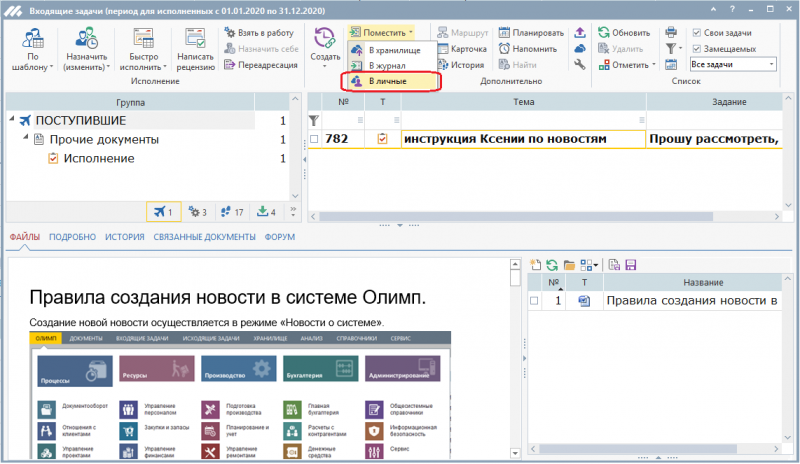Select the gears counter tab showing 3
This screenshot has height=464, width=800.
point(197,211)
